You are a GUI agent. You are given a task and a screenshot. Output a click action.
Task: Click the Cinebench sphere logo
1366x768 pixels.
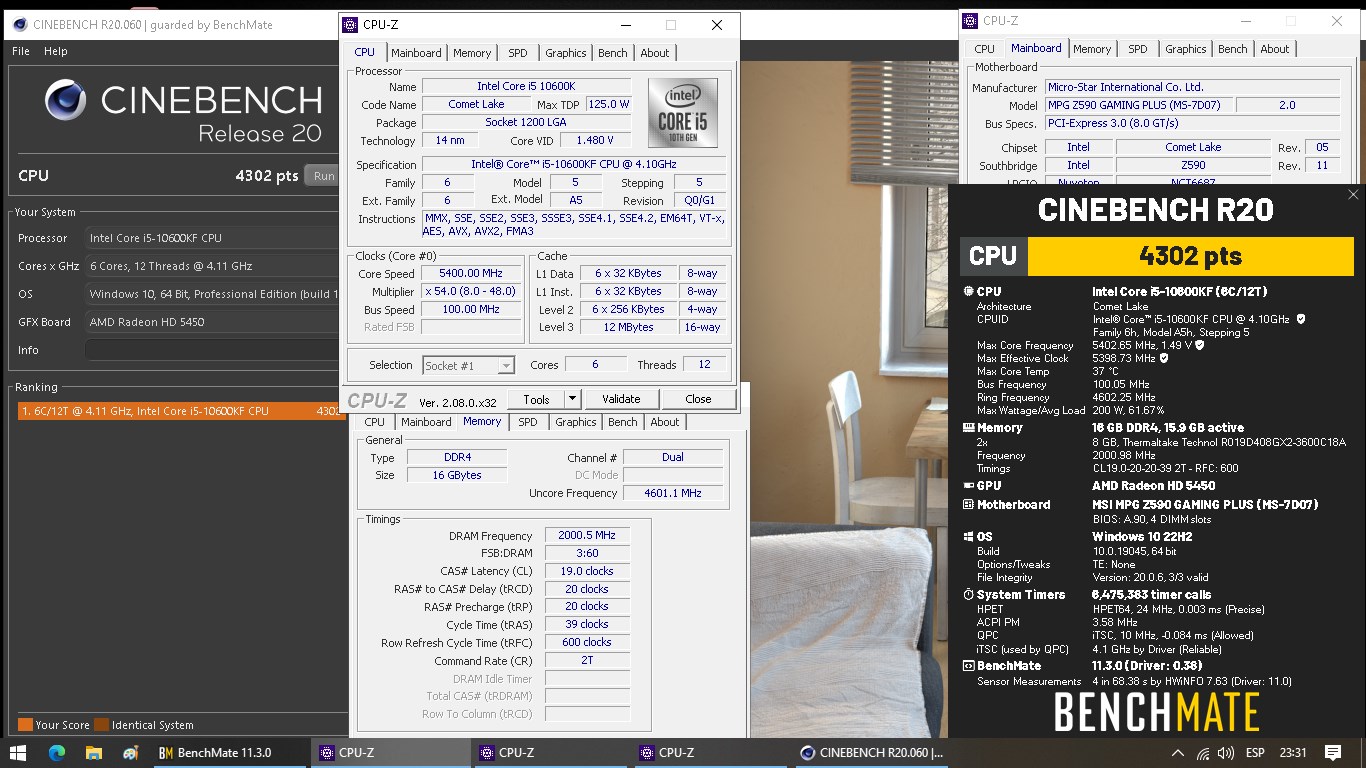pyautogui.click(x=66, y=100)
